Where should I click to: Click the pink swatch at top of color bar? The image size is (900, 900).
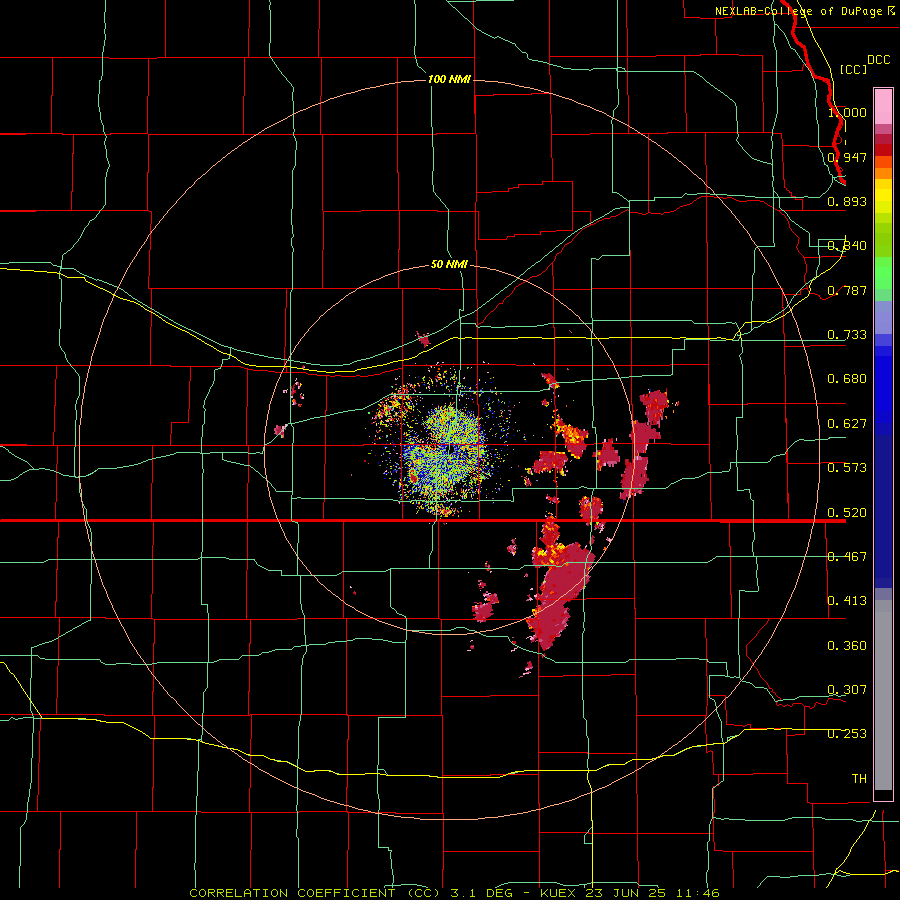[x=883, y=107]
